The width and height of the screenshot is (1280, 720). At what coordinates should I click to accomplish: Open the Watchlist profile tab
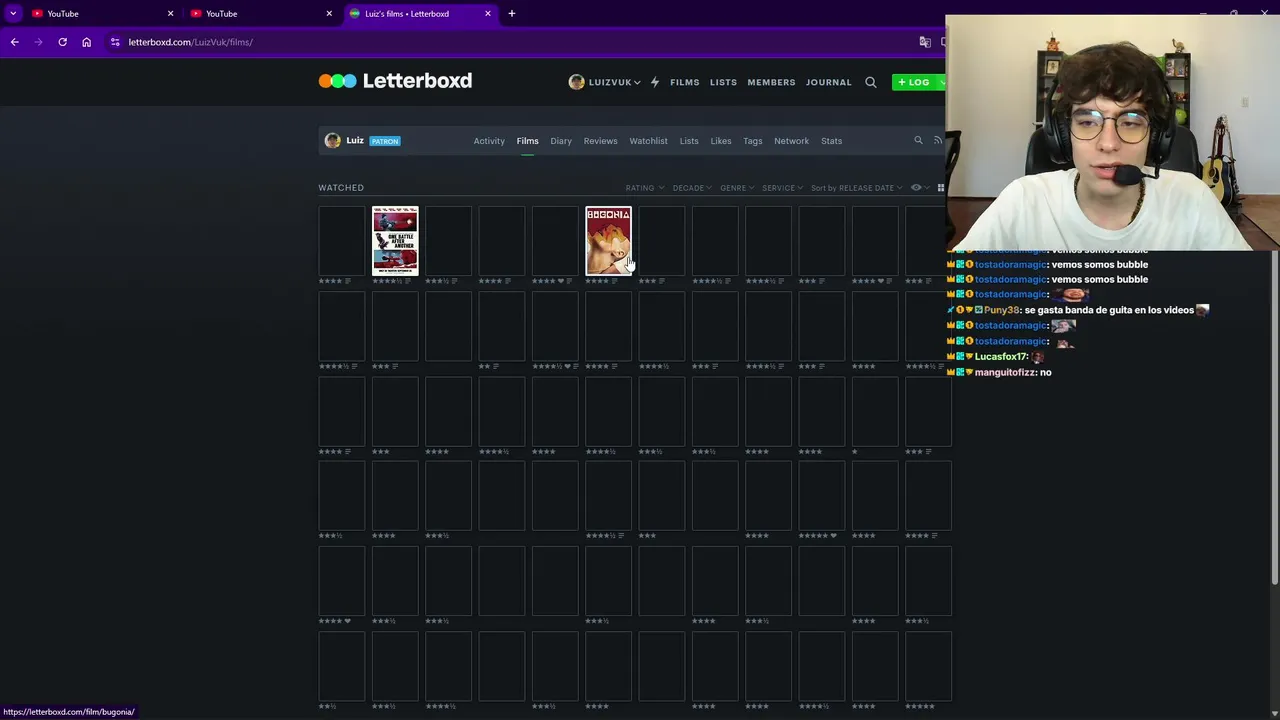pyautogui.click(x=648, y=141)
